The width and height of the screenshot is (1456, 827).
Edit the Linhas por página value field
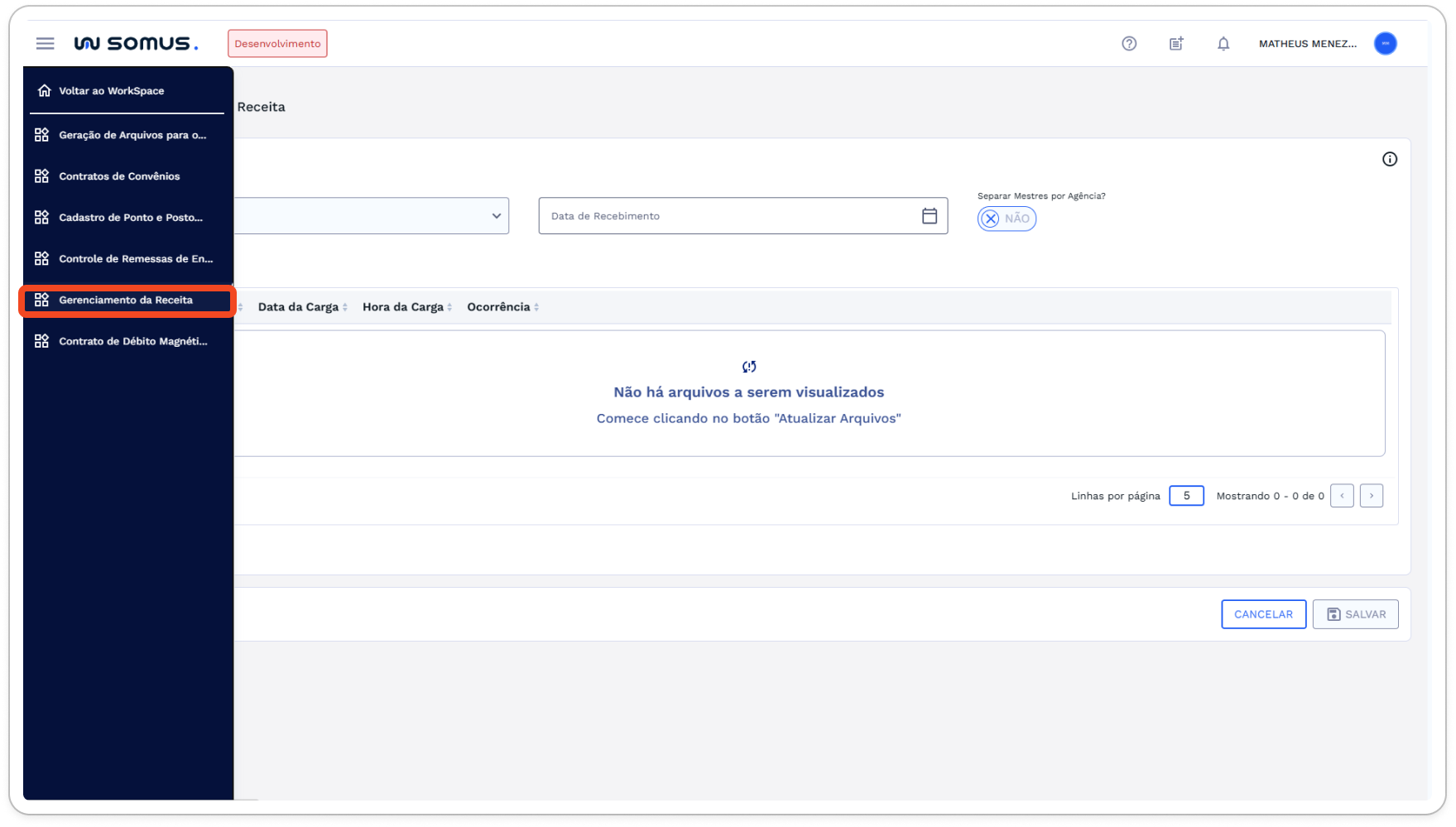click(1186, 495)
